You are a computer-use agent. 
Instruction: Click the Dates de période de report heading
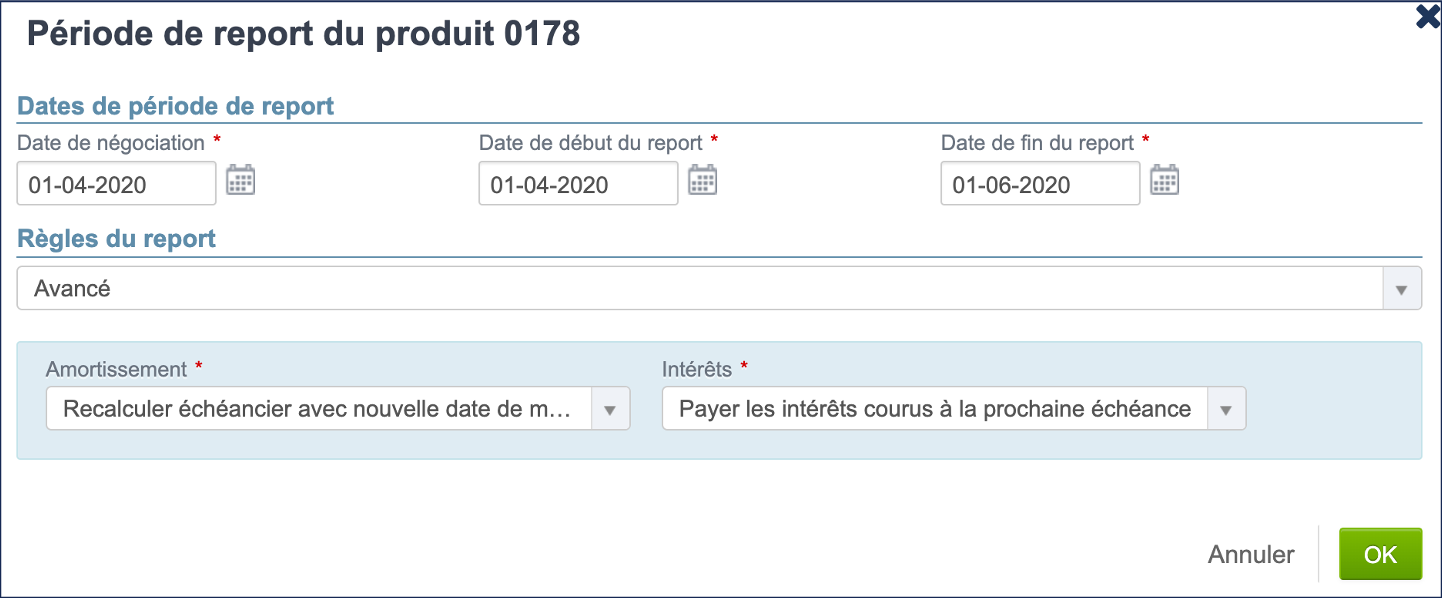[x=176, y=106]
